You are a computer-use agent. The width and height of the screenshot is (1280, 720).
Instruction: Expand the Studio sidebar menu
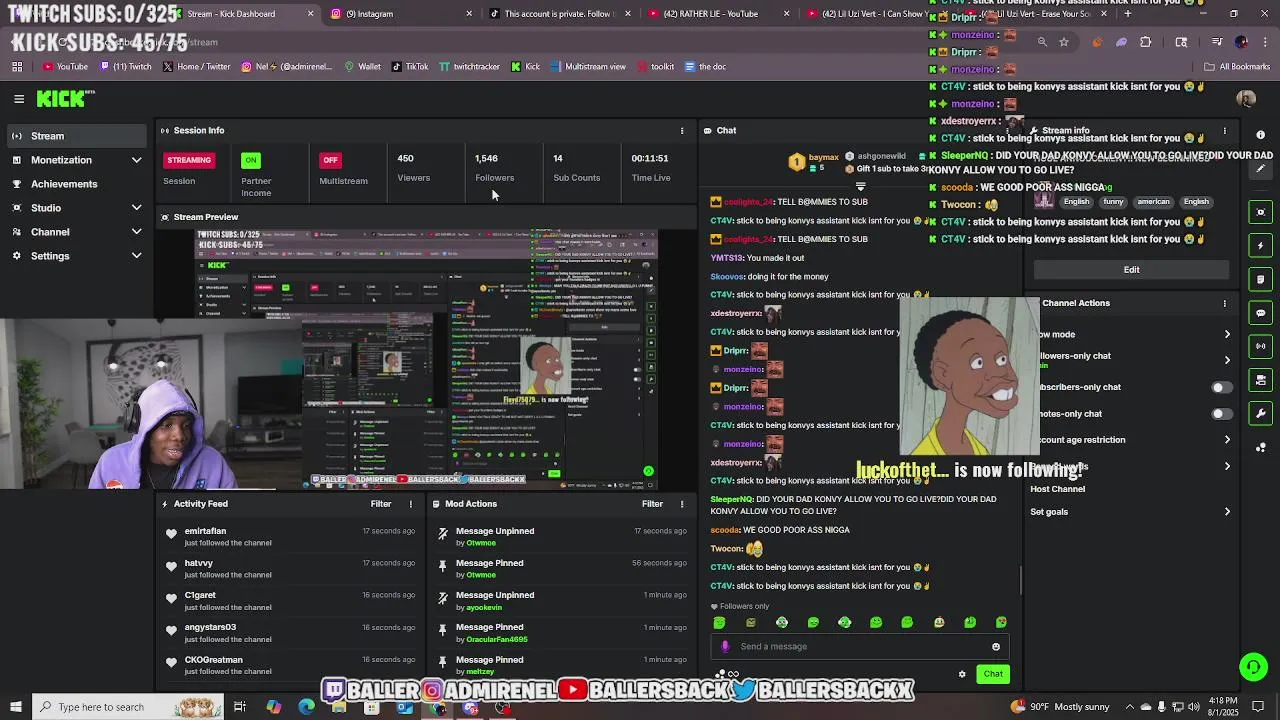tap(75, 208)
